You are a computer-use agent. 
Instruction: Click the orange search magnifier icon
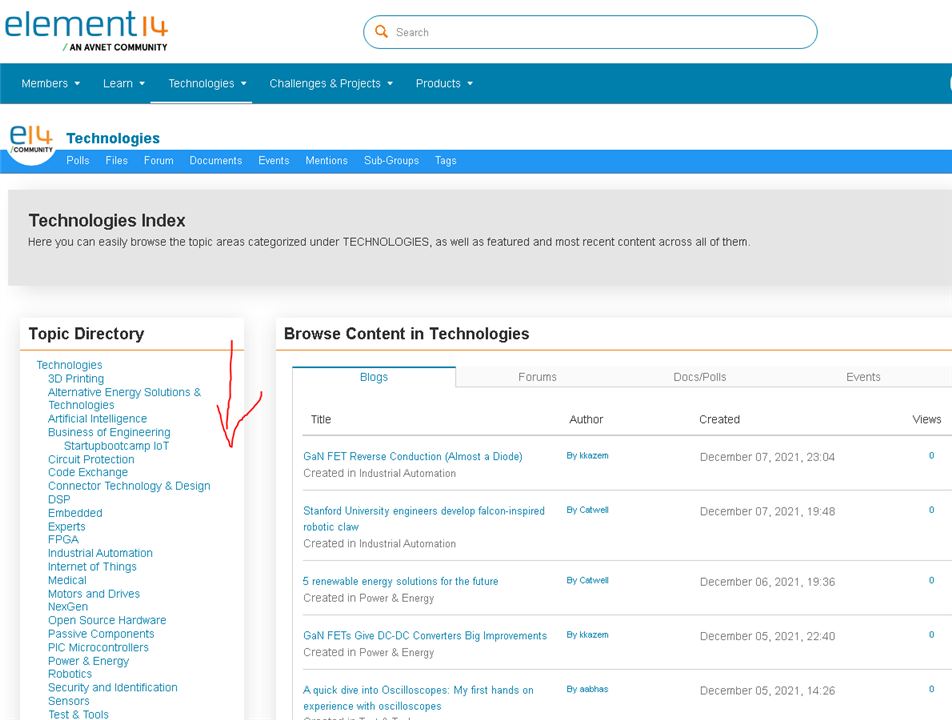click(x=381, y=32)
